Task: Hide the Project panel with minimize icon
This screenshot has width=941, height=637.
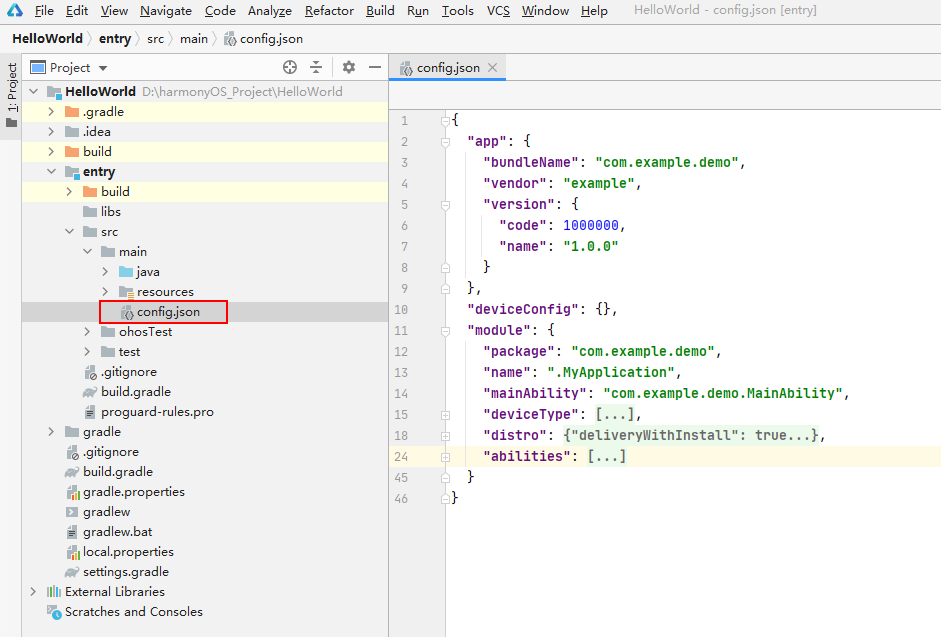Action: 375,67
